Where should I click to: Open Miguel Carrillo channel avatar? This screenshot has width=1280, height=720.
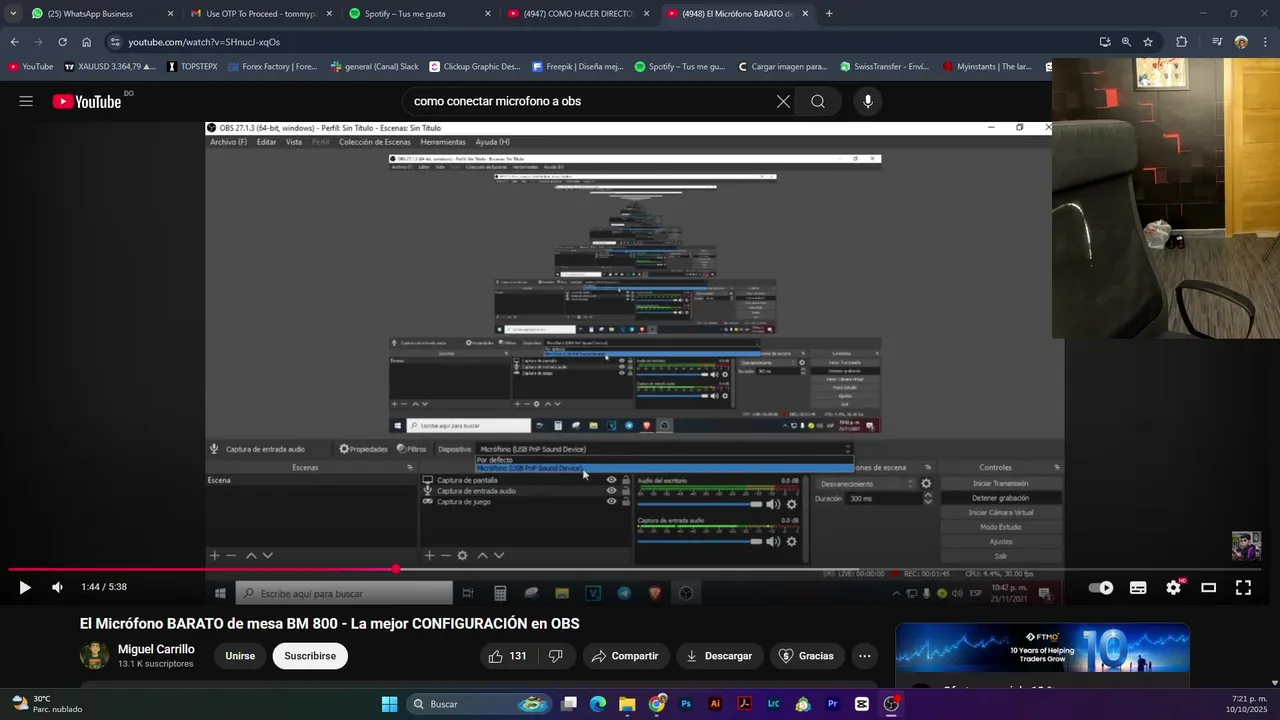pyautogui.click(x=95, y=656)
